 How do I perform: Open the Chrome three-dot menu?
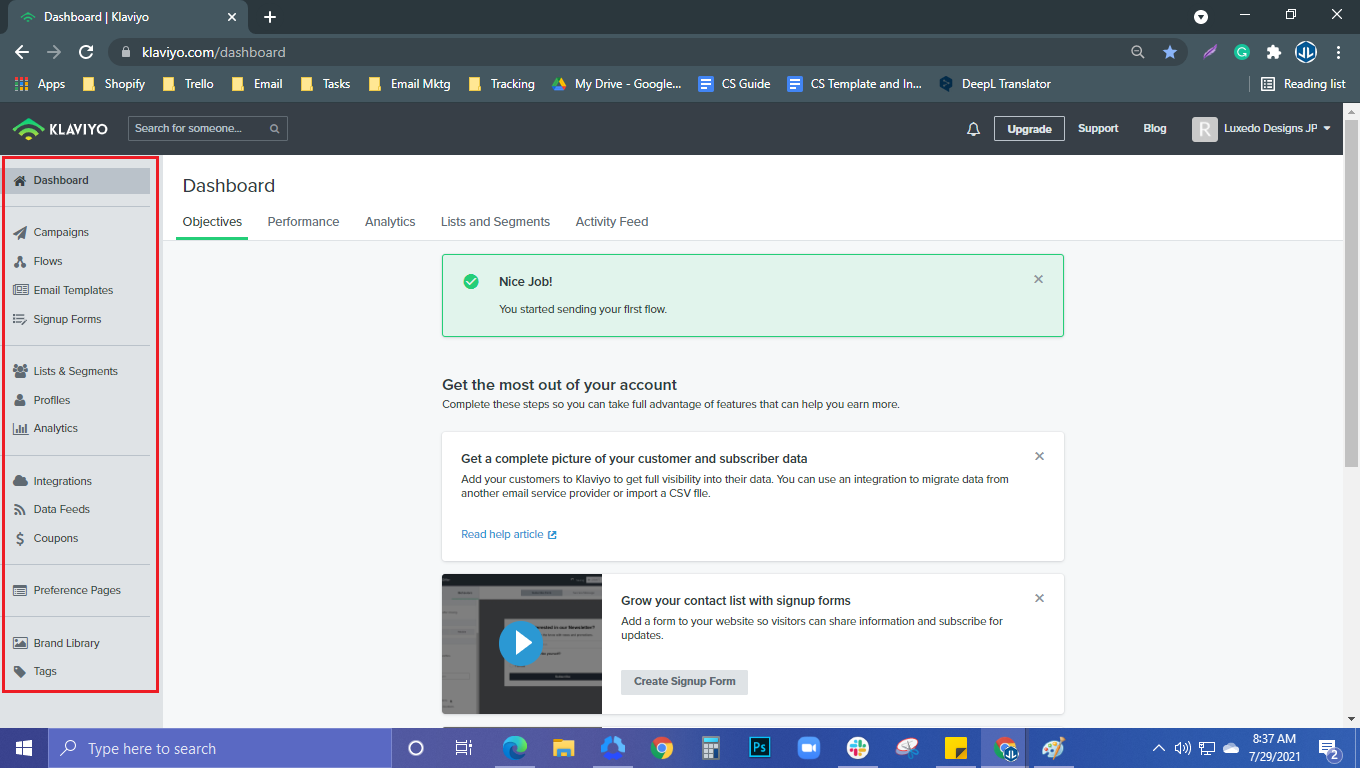pos(1338,52)
